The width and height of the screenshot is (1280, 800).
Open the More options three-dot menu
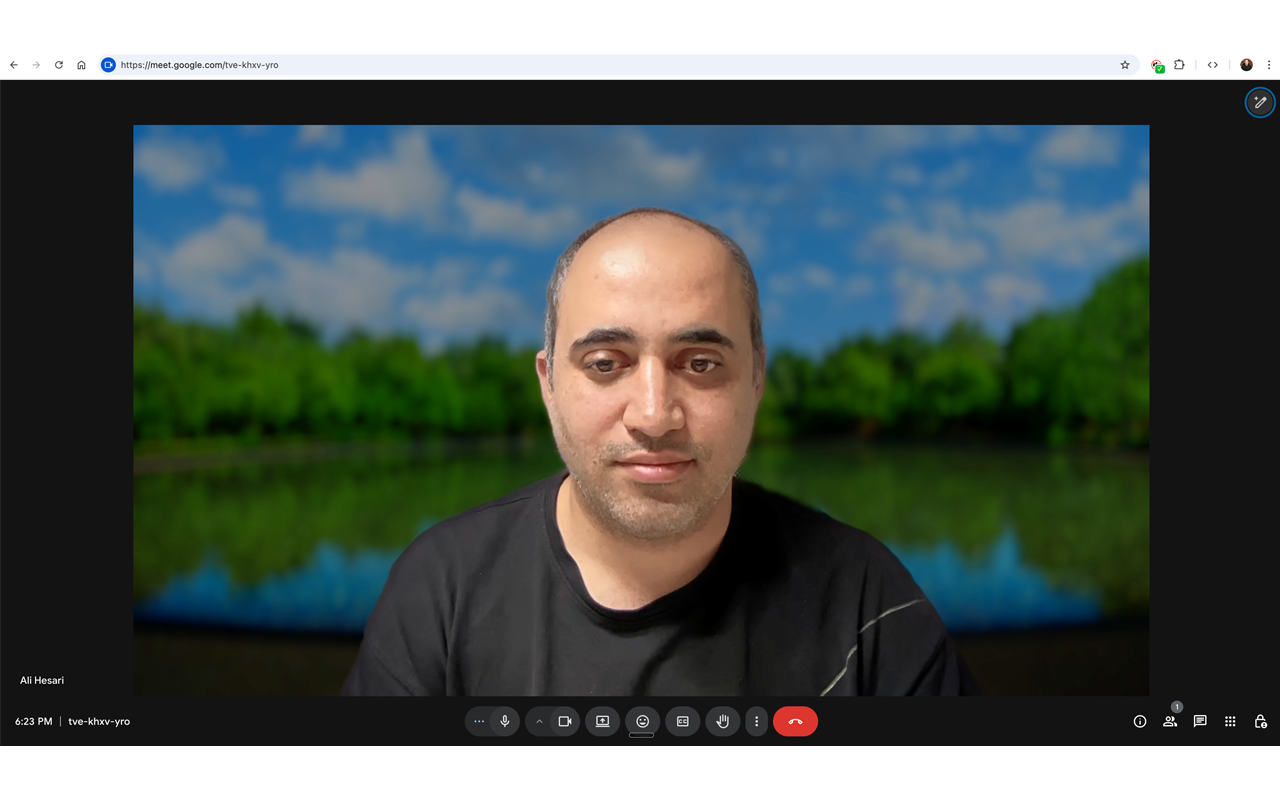point(757,721)
